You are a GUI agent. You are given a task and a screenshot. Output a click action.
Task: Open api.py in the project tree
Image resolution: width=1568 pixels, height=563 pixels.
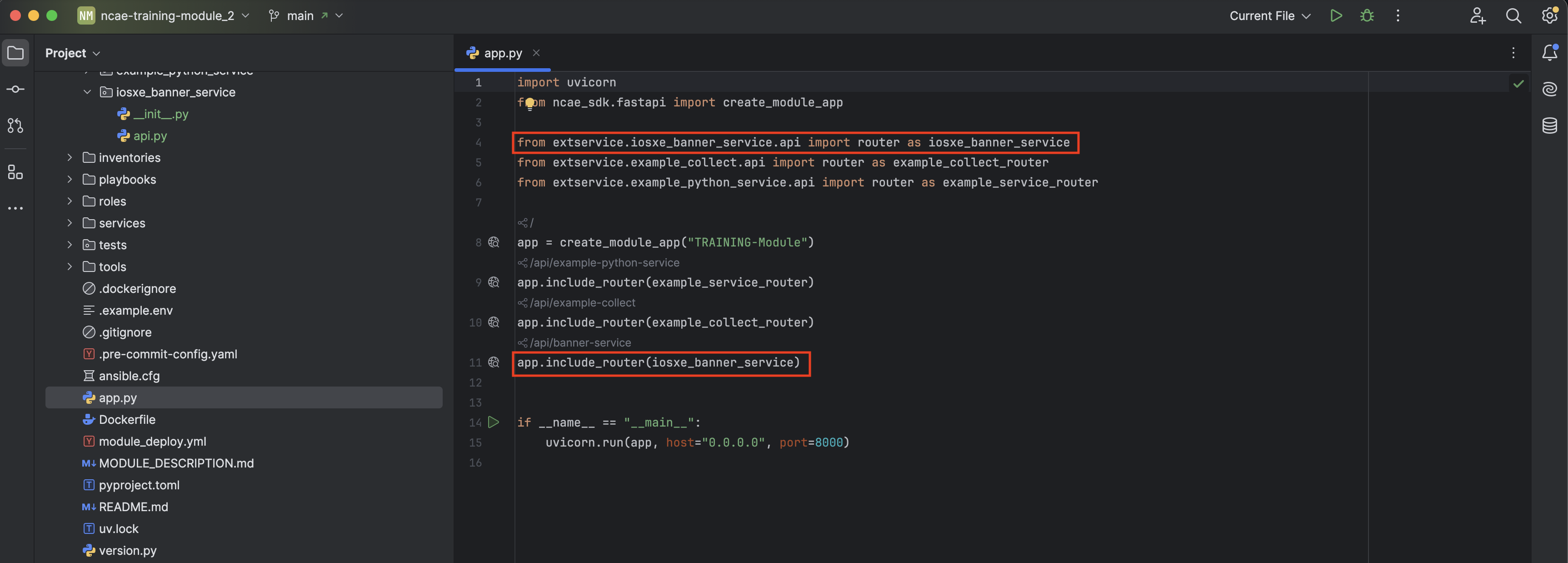(x=142, y=136)
